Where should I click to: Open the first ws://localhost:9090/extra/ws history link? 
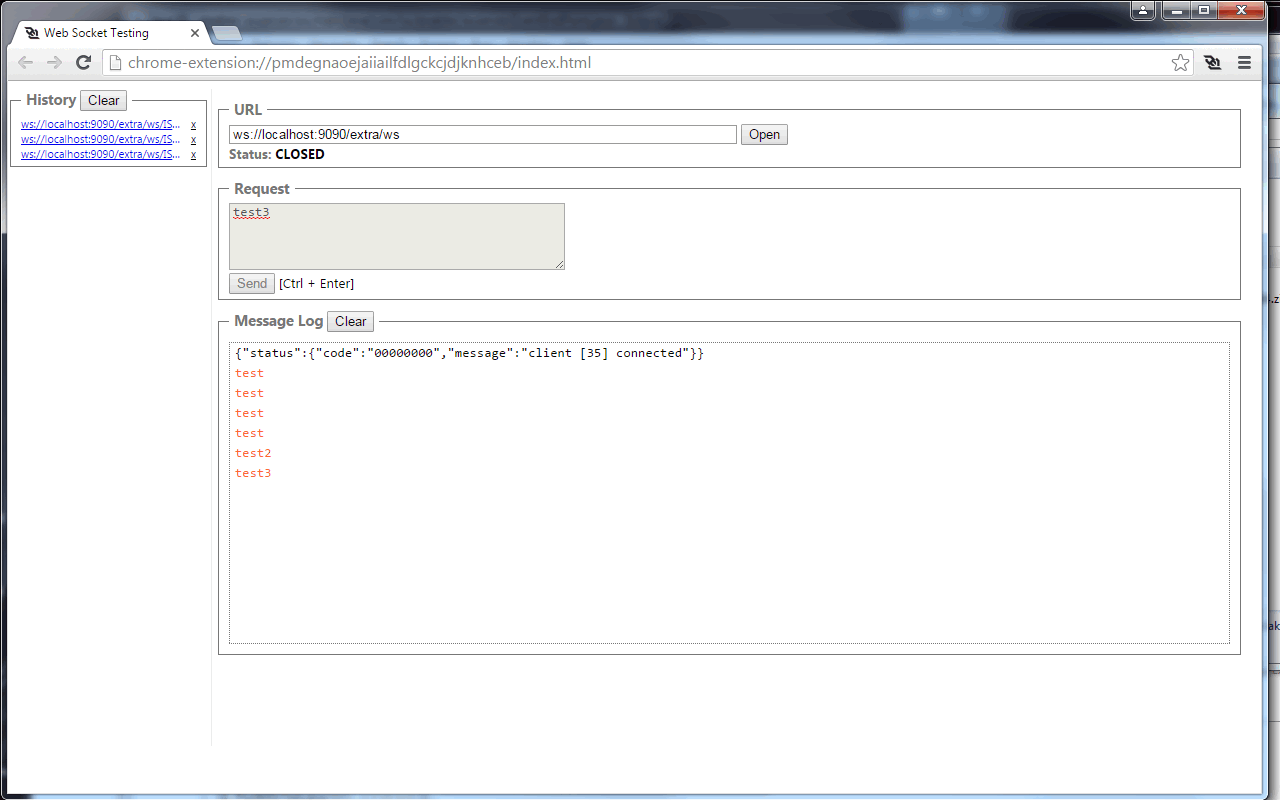click(x=98, y=124)
